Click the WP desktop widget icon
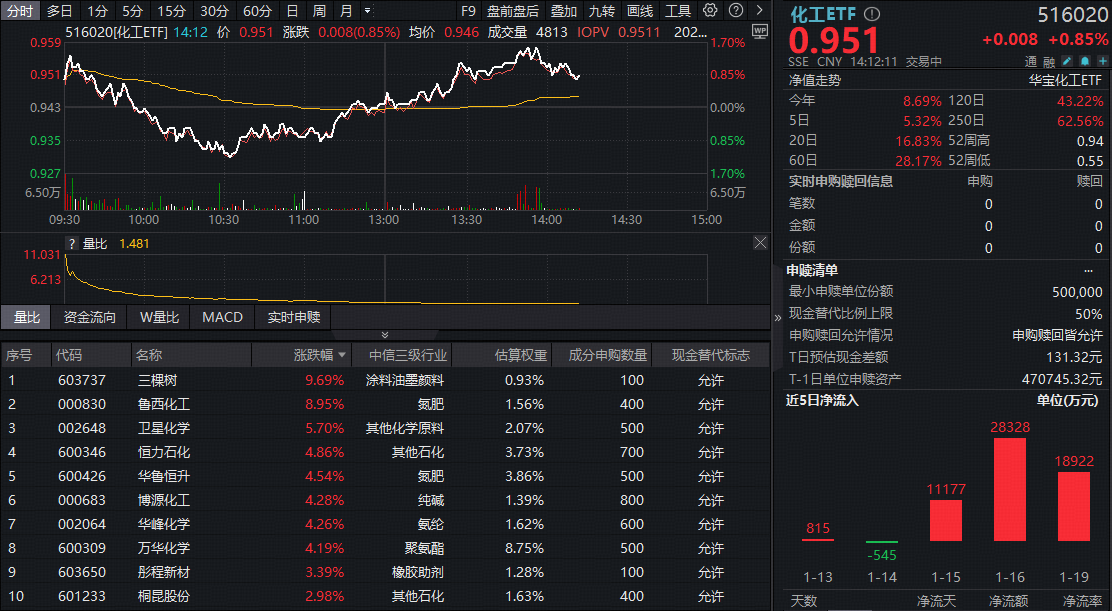The height and width of the screenshot is (611, 1112). 760,30
